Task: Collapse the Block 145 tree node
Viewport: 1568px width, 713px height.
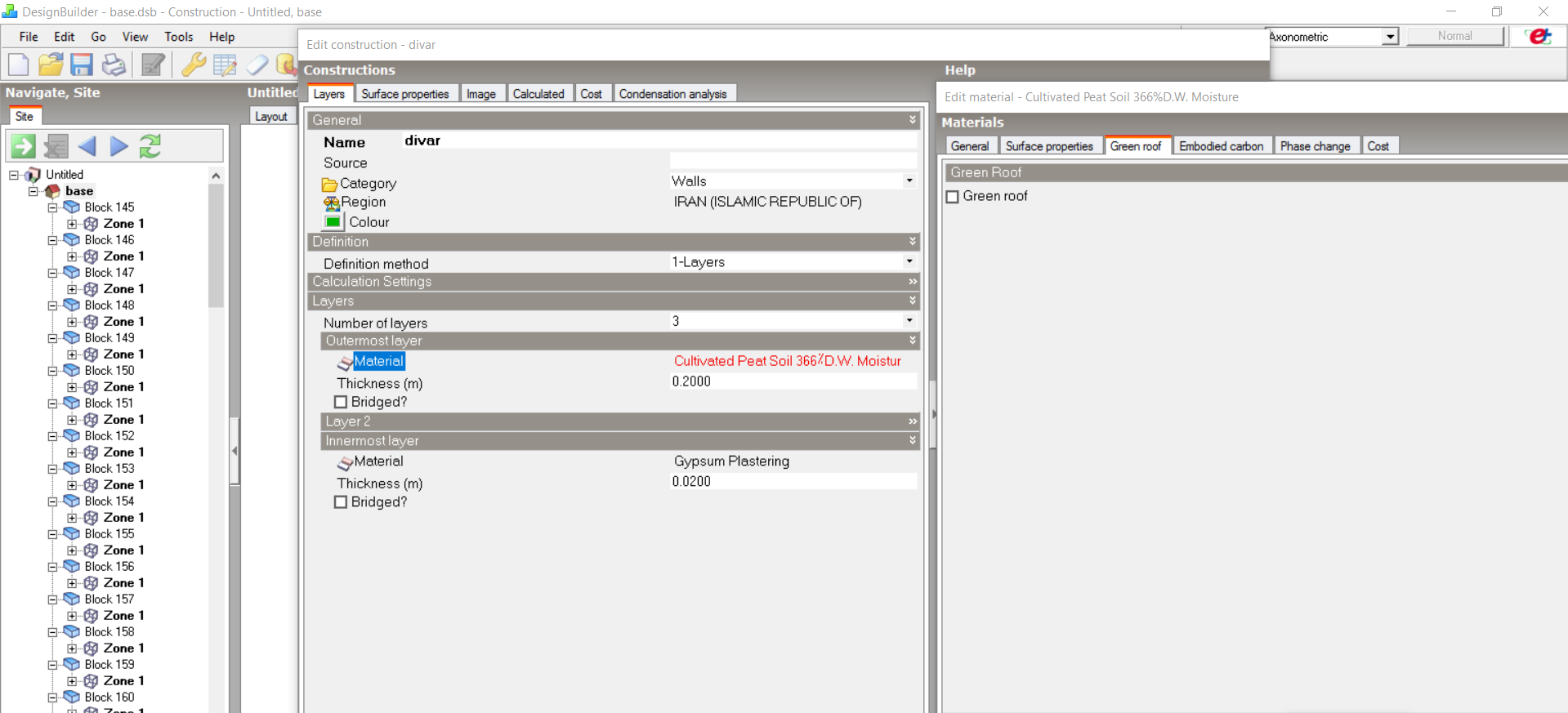Action: tap(52, 207)
